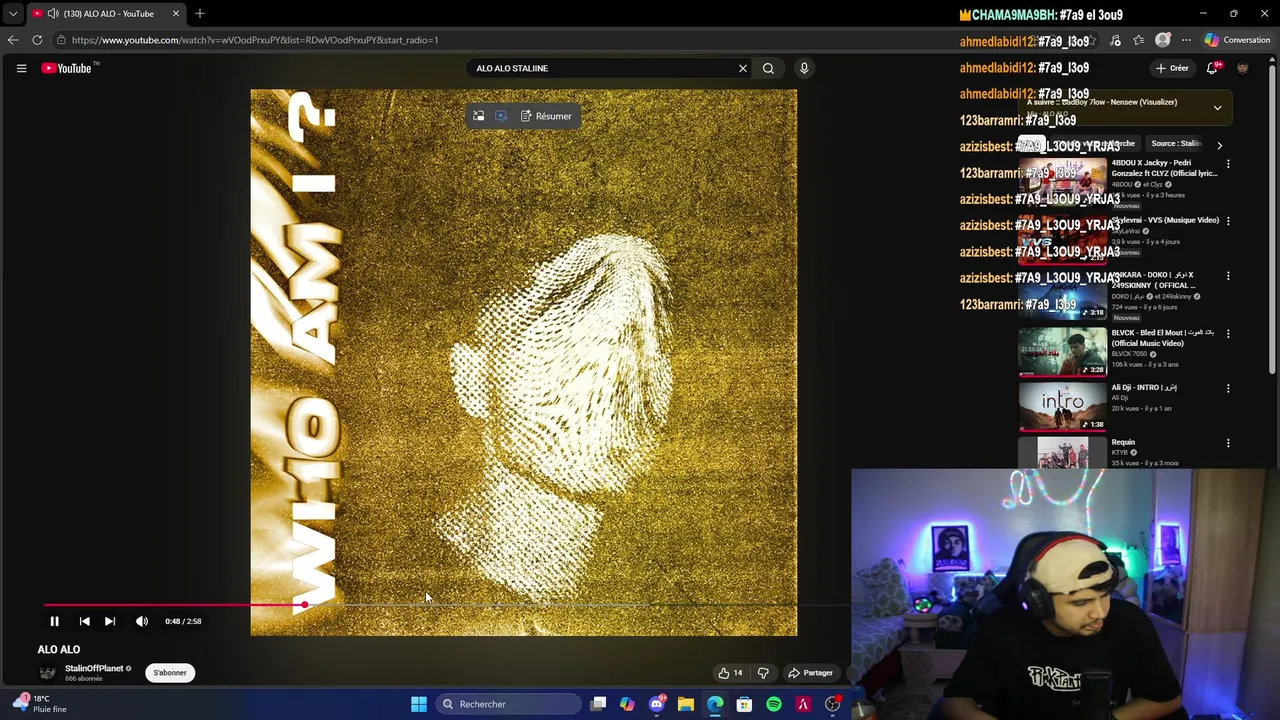
Task: Subscribe with the S'abonner button
Action: (x=170, y=673)
